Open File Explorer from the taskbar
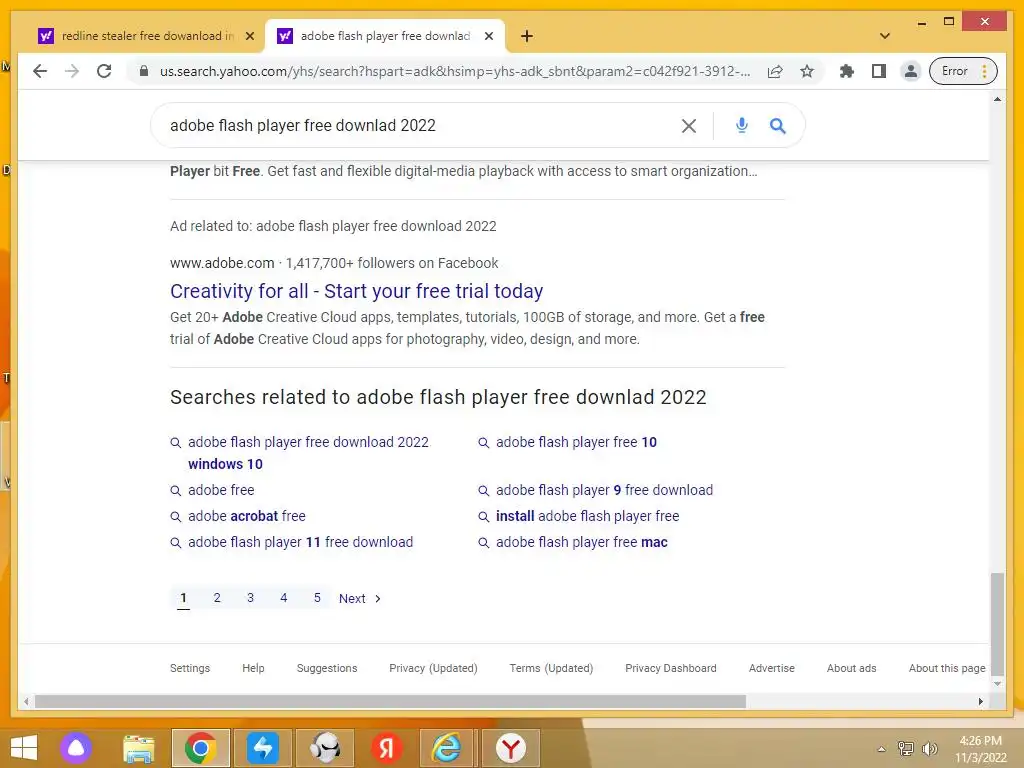This screenshot has width=1024, height=768. click(139, 748)
